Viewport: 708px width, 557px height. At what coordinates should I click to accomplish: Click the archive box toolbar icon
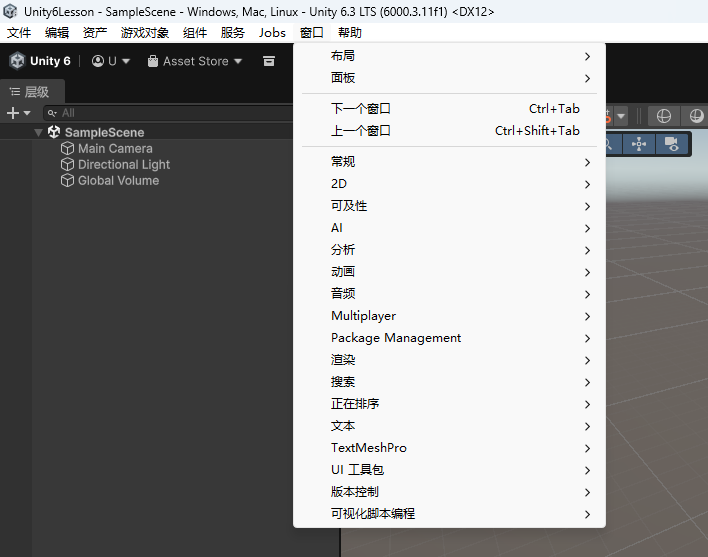pos(269,61)
